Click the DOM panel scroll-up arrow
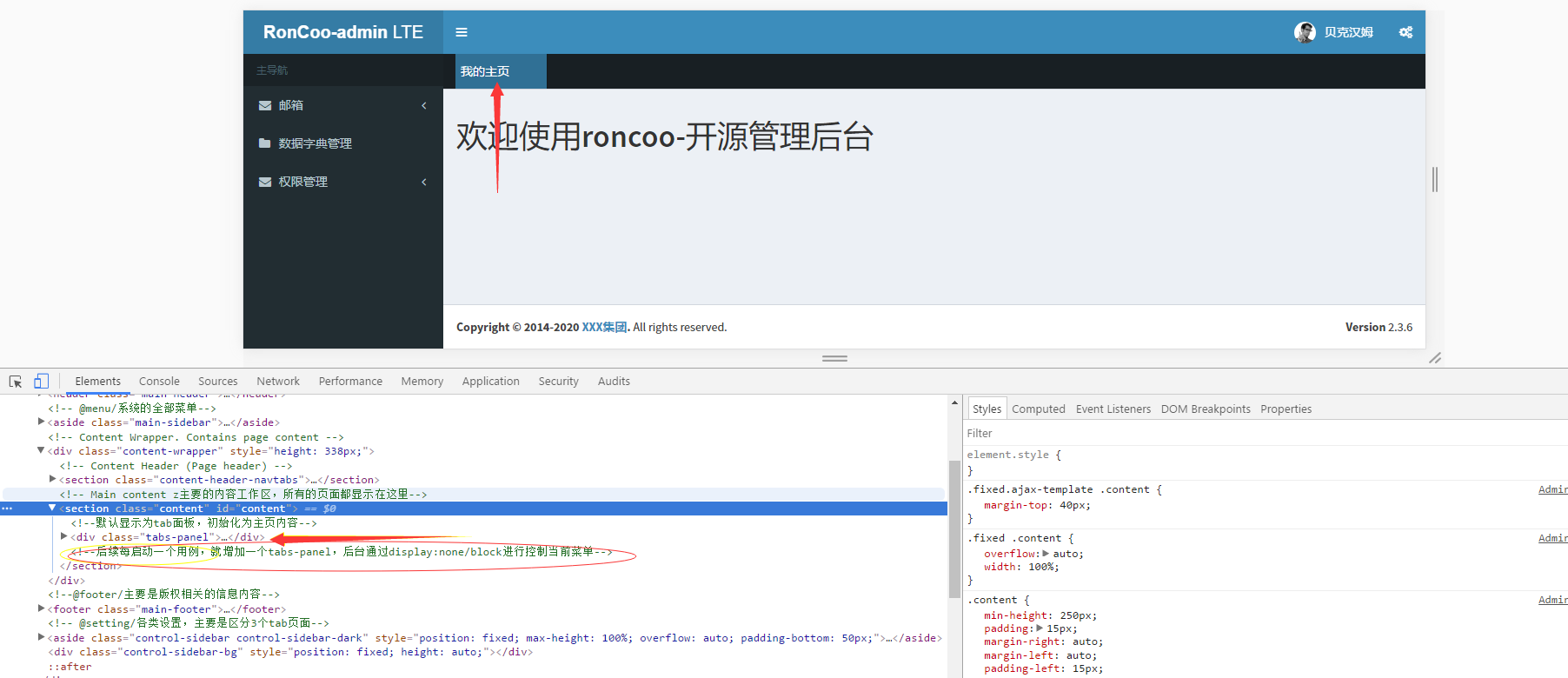 (954, 402)
